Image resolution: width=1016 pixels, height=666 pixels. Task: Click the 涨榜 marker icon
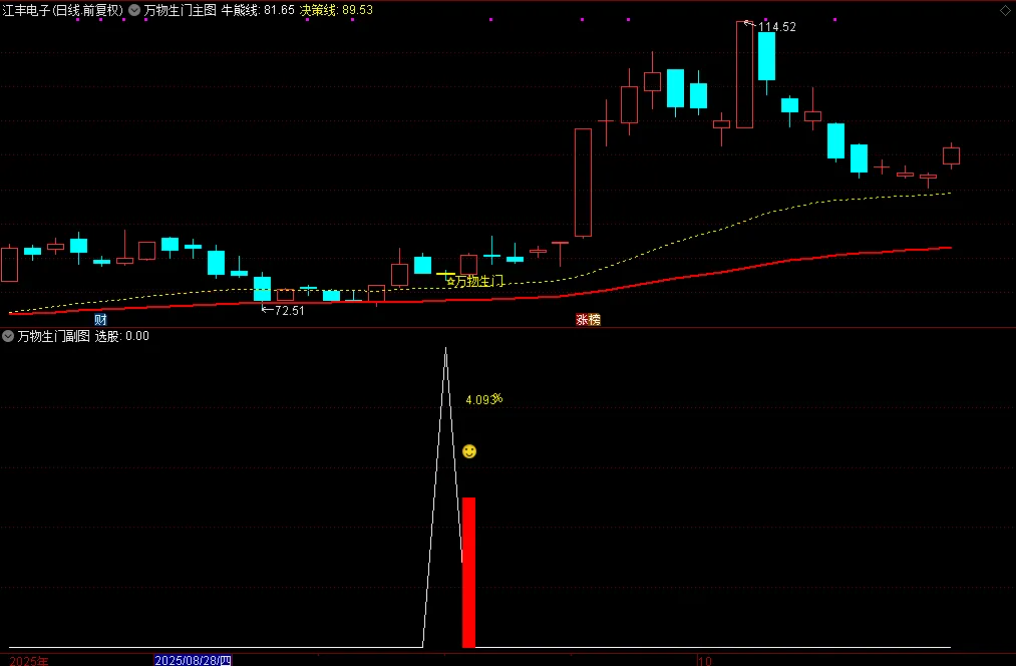(588, 319)
